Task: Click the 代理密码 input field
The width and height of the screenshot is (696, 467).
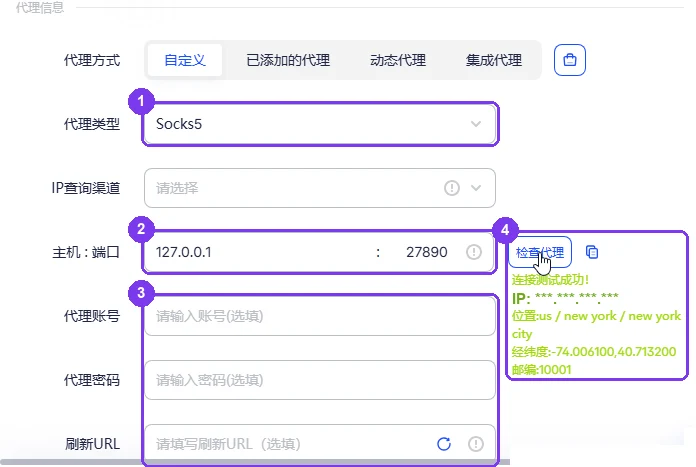Action: 320,380
